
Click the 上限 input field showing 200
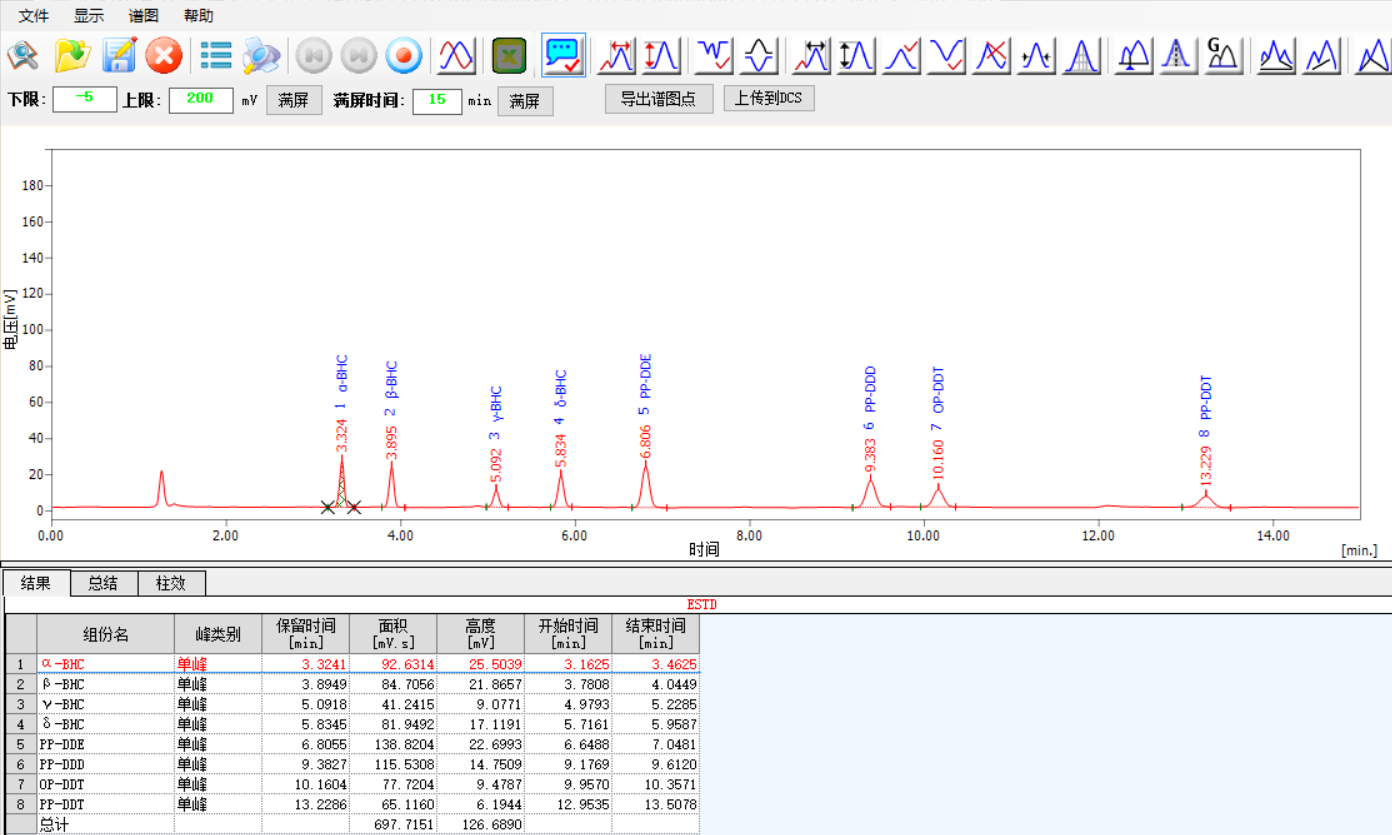point(200,100)
